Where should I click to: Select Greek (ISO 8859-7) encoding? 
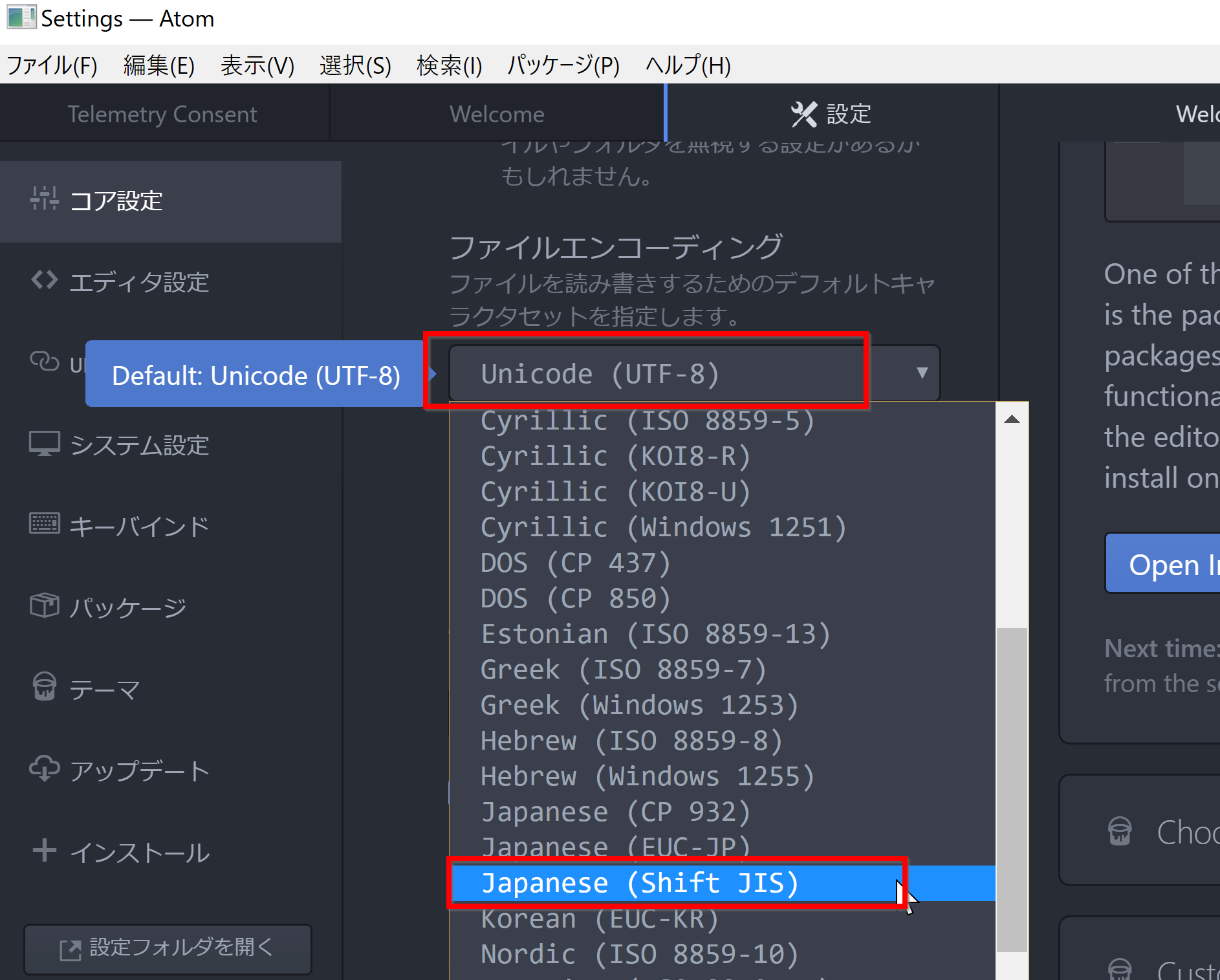[722, 670]
